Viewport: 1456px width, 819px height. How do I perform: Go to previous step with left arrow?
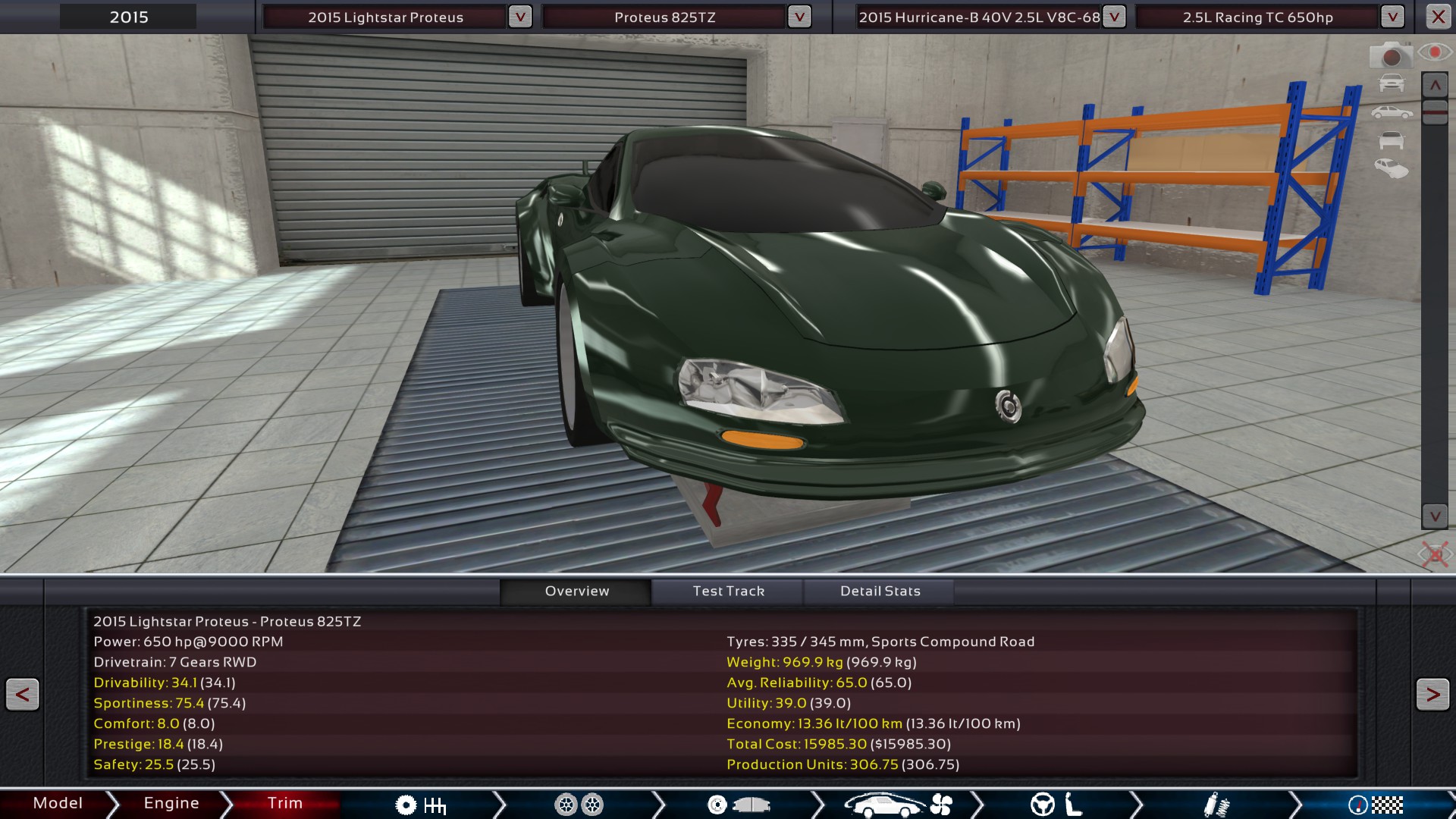(23, 694)
